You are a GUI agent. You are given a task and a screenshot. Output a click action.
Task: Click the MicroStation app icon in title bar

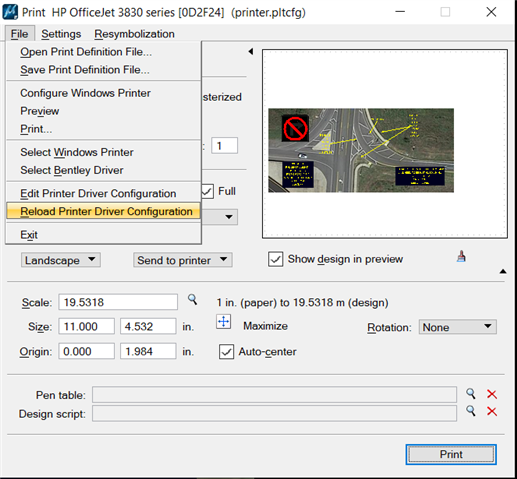10,12
